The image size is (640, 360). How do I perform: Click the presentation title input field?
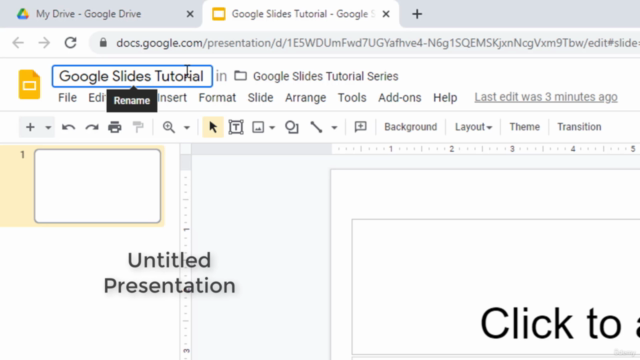click(132, 76)
